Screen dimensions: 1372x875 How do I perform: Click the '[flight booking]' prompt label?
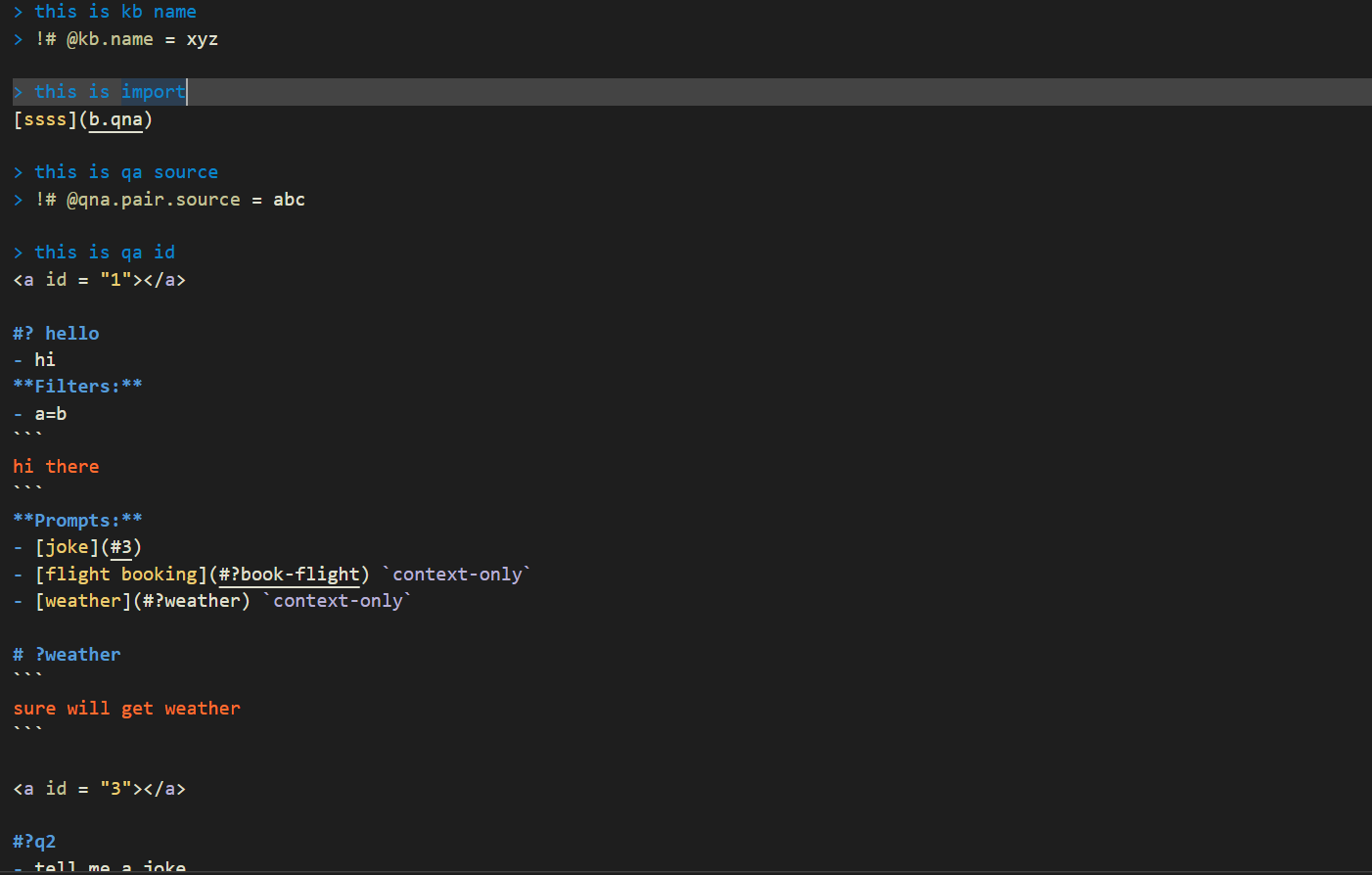click(121, 575)
